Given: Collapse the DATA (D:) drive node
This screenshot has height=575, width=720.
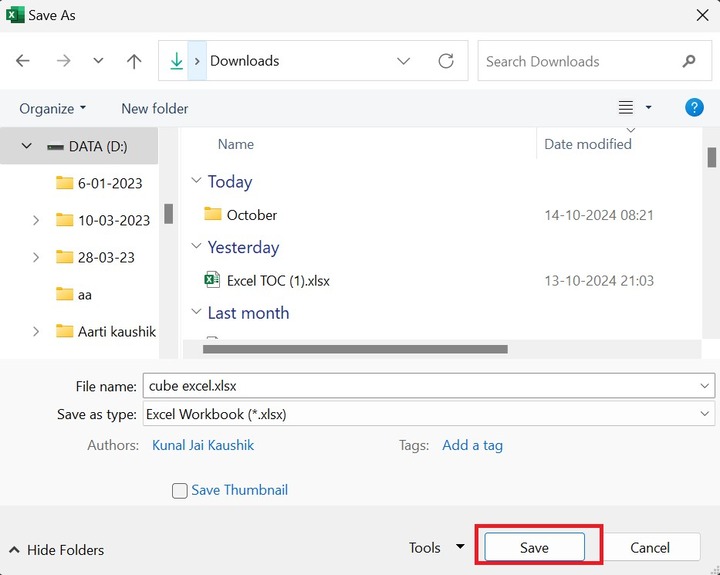Looking at the screenshot, I should coord(27,146).
